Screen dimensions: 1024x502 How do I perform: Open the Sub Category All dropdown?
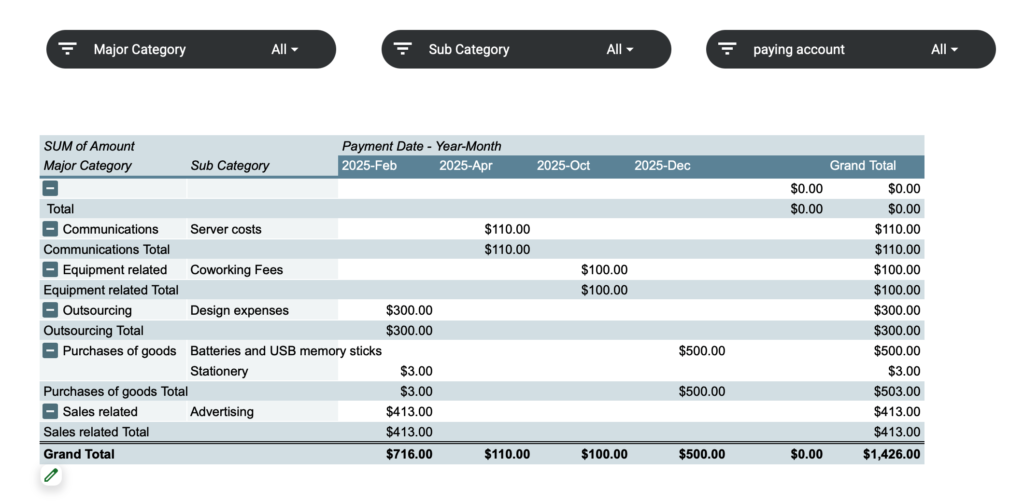(620, 50)
